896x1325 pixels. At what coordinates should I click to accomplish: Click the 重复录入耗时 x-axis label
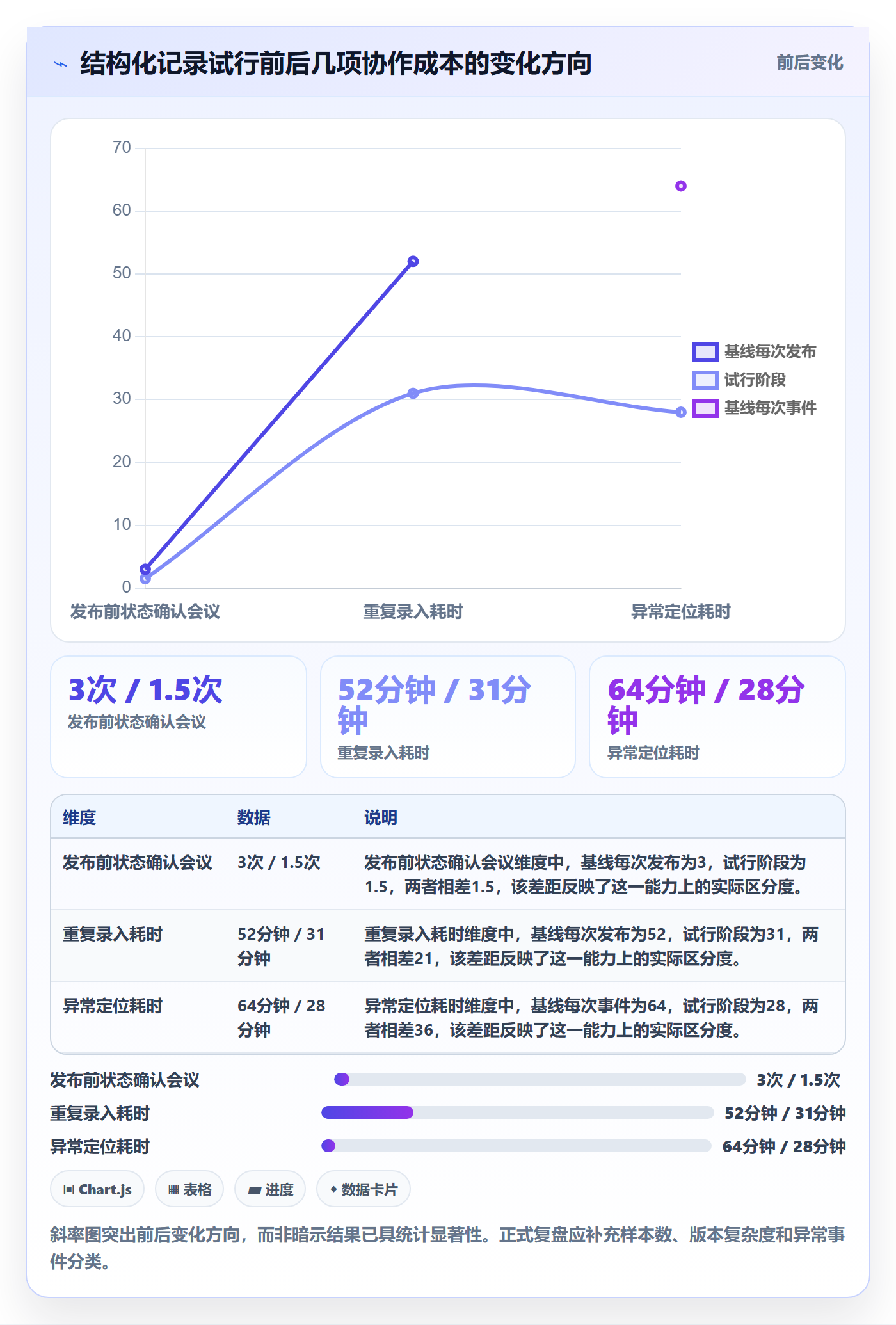point(413,612)
